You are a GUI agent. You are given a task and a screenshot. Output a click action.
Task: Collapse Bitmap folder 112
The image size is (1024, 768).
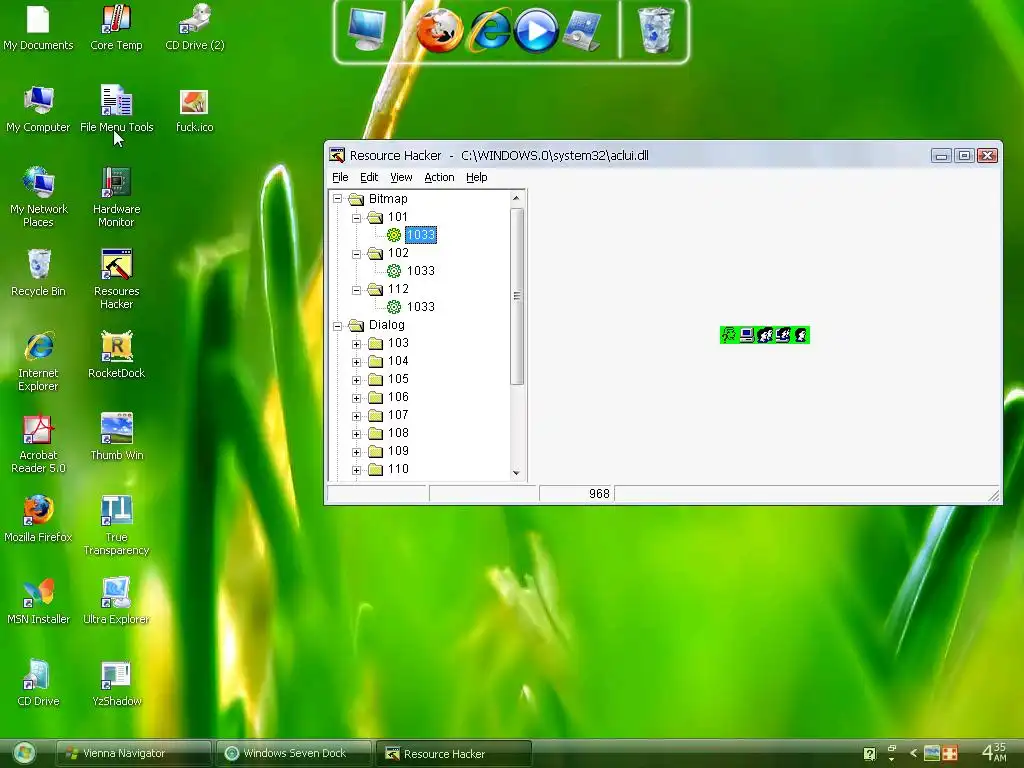357,290
